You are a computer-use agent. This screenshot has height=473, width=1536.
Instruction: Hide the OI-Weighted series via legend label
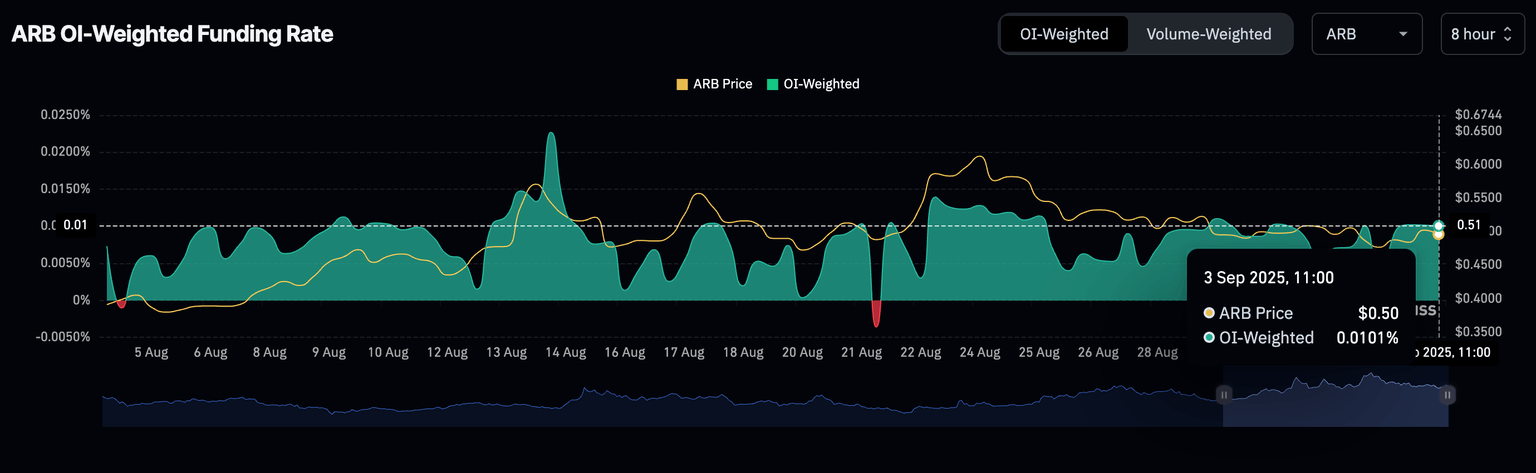pos(821,84)
